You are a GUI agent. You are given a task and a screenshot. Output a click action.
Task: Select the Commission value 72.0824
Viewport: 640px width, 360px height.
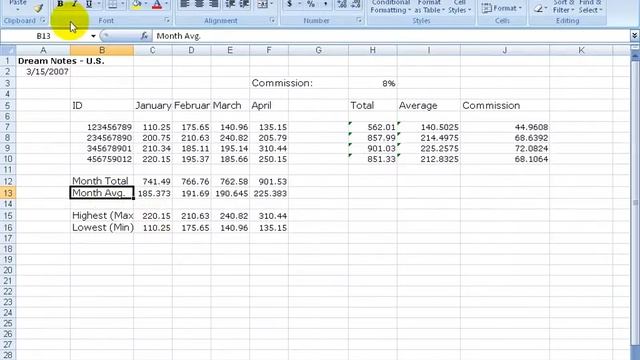point(505,148)
